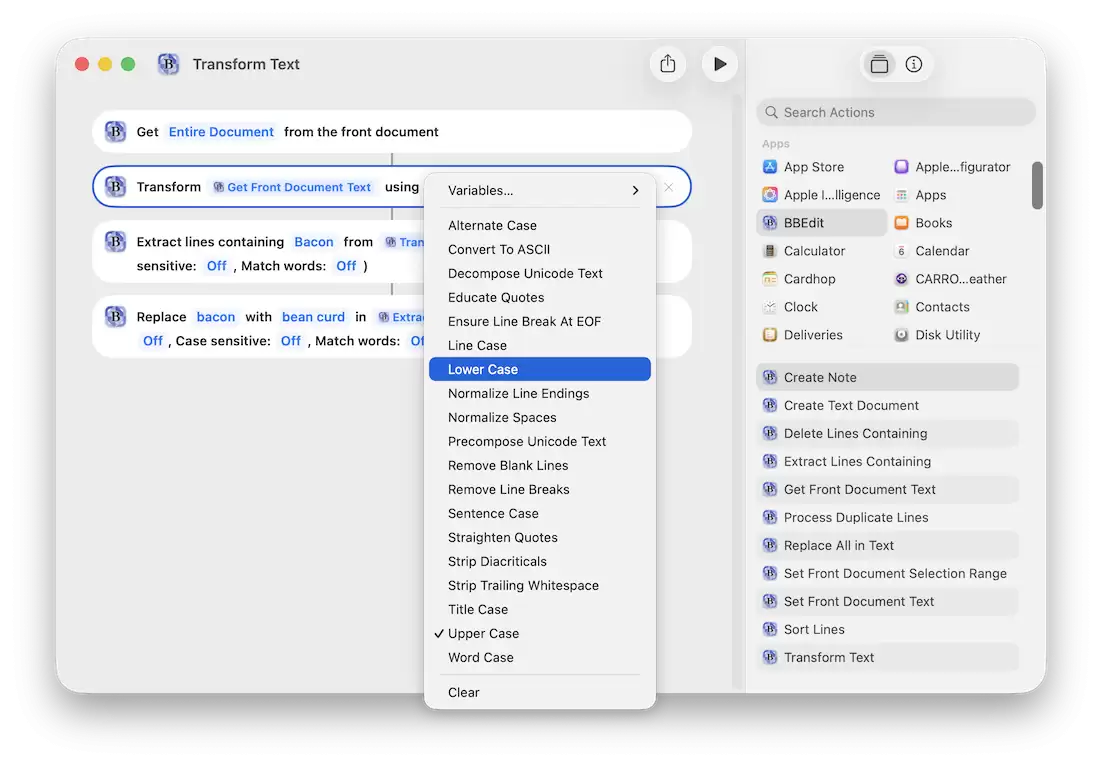Edit the bean curd replacement field
The image size is (1102, 767).
[x=313, y=317]
